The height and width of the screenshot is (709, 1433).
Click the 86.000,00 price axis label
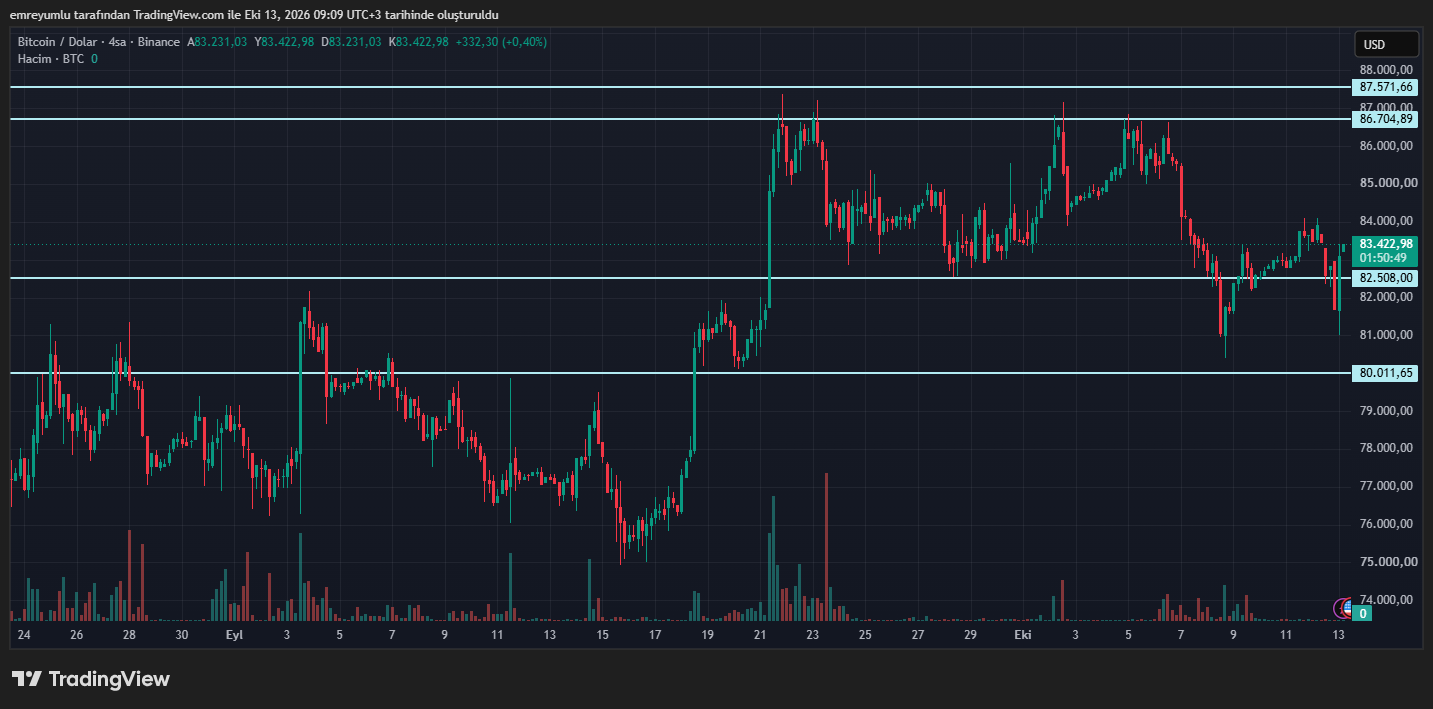pos(1386,146)
